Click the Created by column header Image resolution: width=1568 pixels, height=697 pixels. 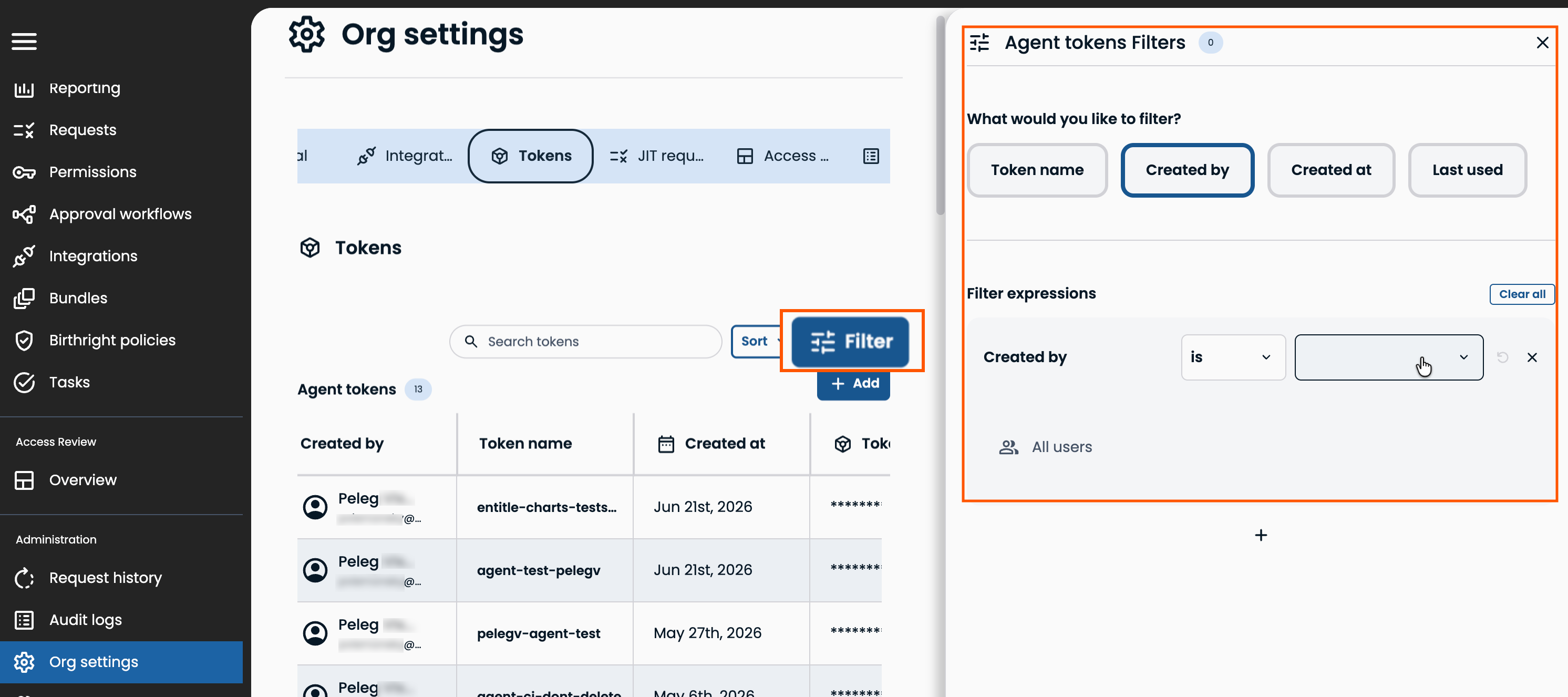pos(342,444)
